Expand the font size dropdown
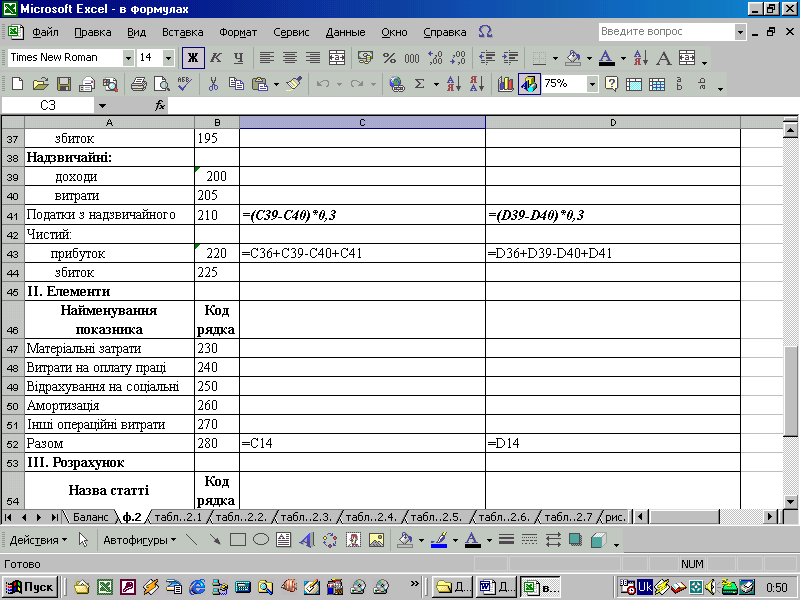The width and height of the screenshot is (800, 600). point(168,58)
